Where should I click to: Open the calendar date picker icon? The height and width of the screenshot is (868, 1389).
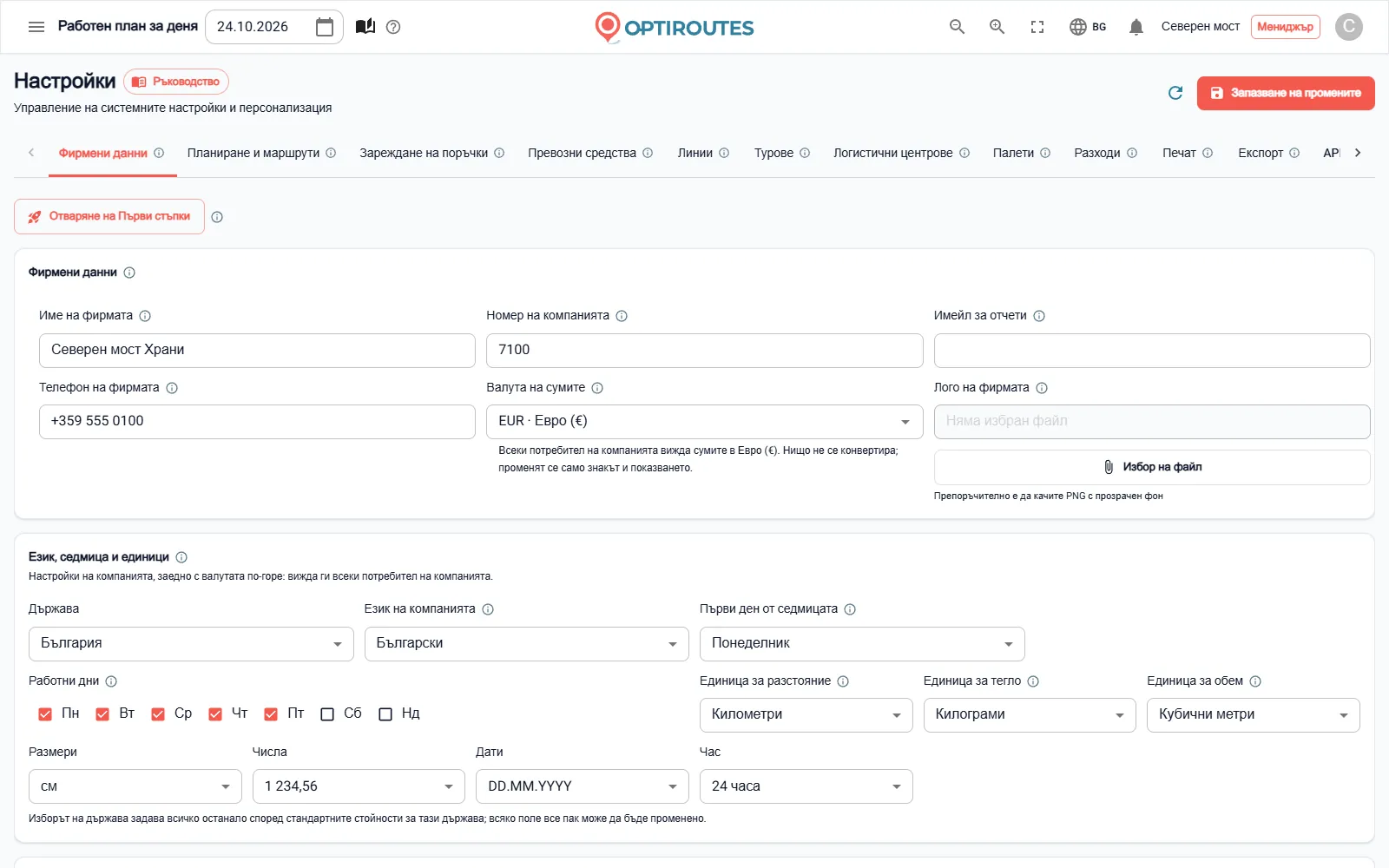pyautogui.click(x=325, y=27)
